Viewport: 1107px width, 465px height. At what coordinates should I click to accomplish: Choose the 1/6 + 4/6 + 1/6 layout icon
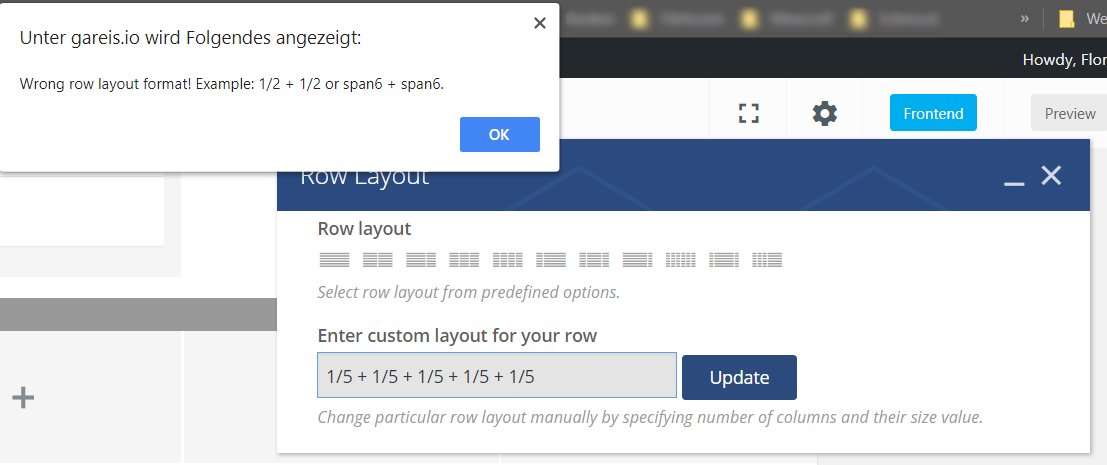pyautogui.click(x=724, y=260)
